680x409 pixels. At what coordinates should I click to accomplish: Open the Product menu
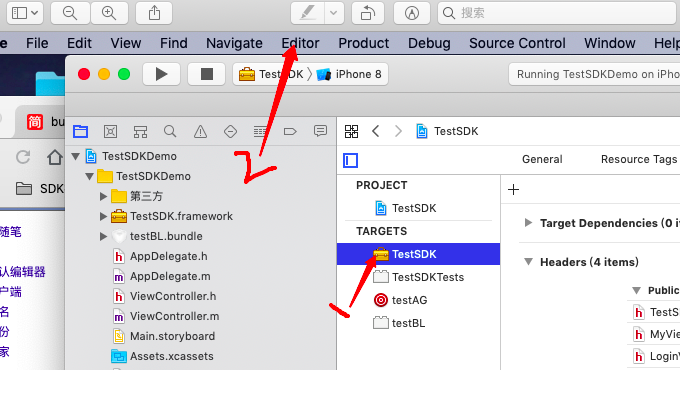[363, 43]
